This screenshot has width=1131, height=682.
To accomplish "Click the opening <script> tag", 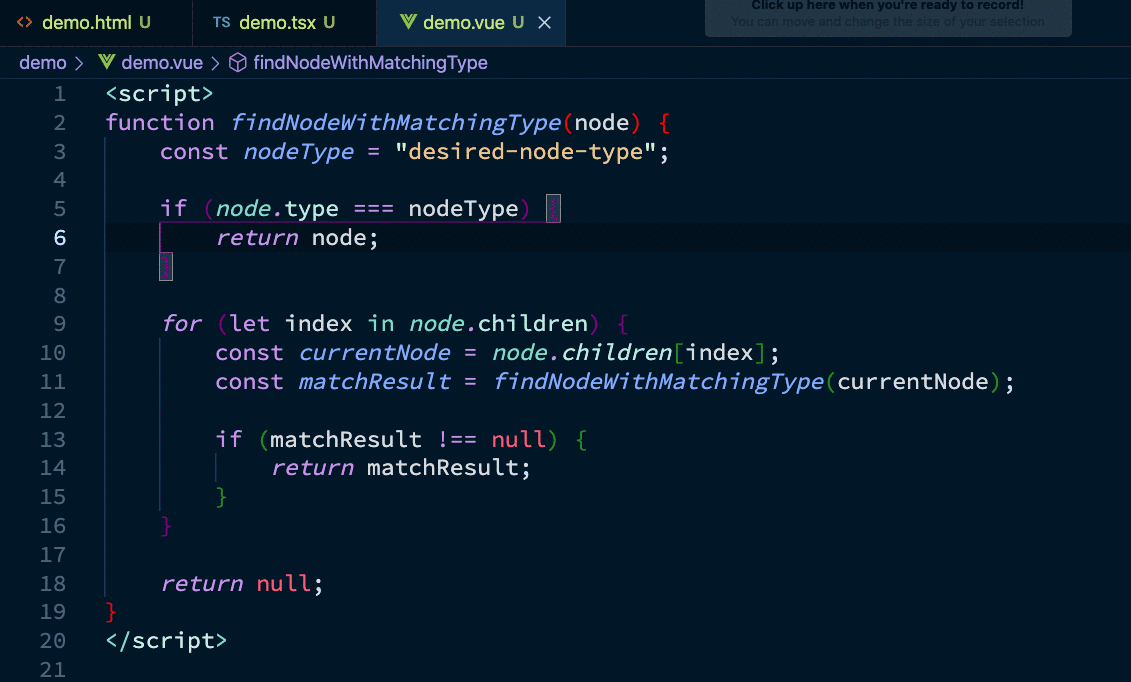I will tap(159, 94).
